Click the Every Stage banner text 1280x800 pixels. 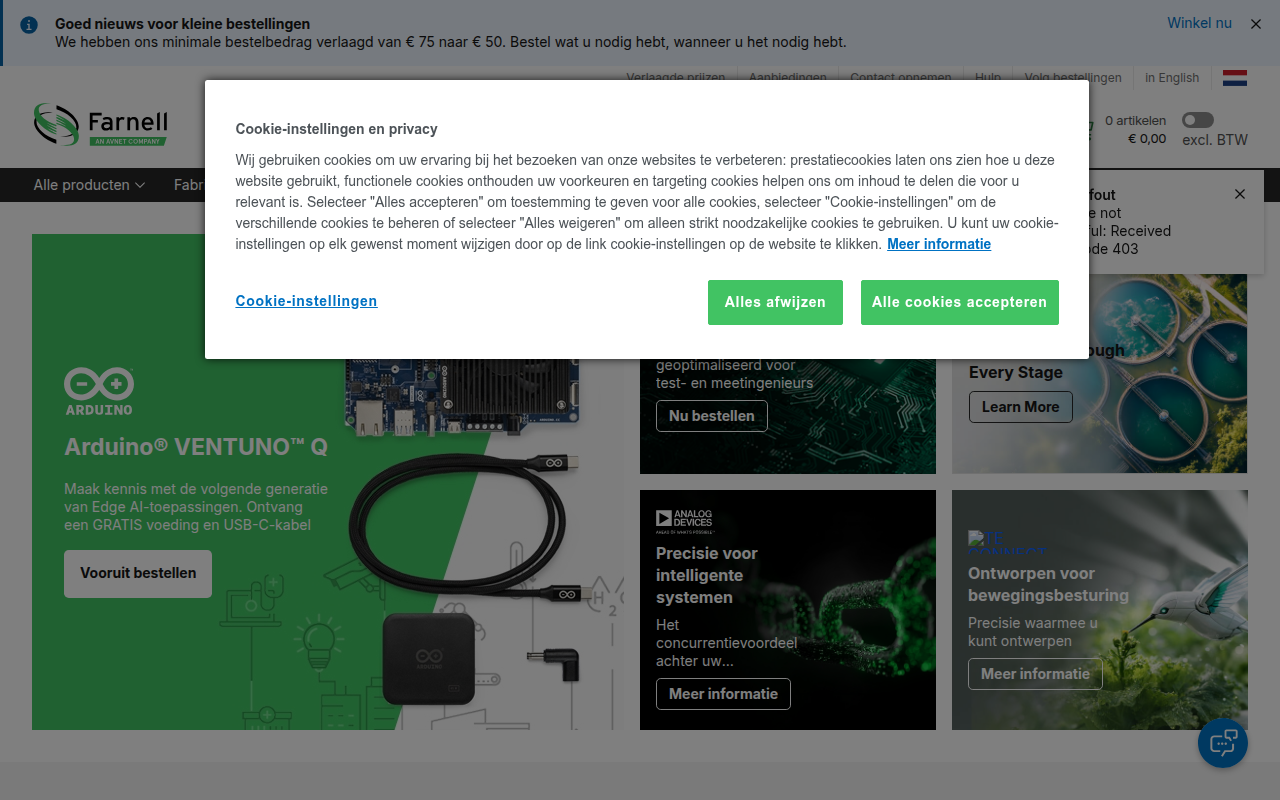1016,372
